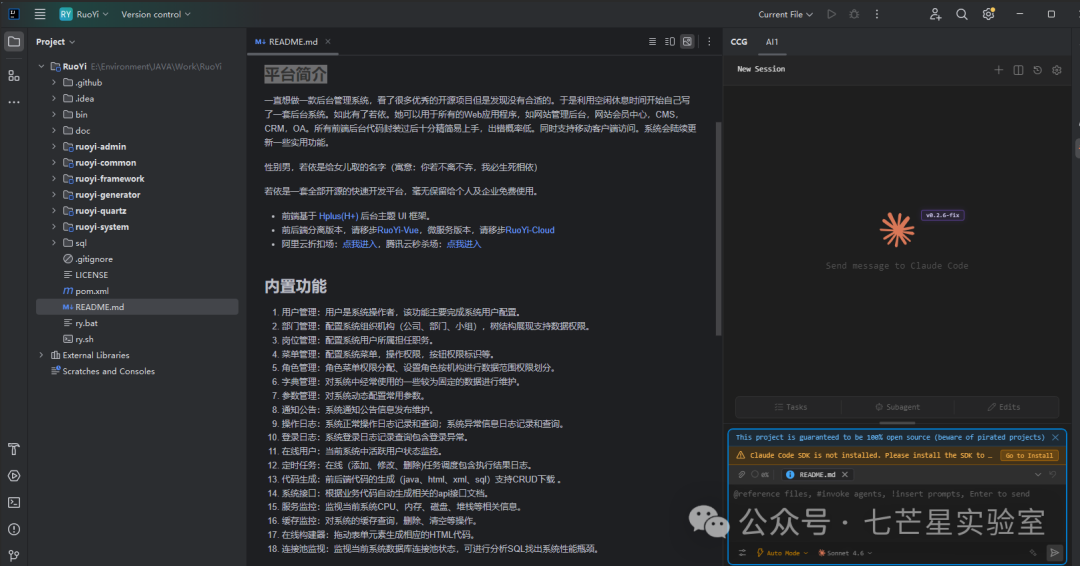
Task: Switch to the AI1 tab
Action: (x=772, y=41)
